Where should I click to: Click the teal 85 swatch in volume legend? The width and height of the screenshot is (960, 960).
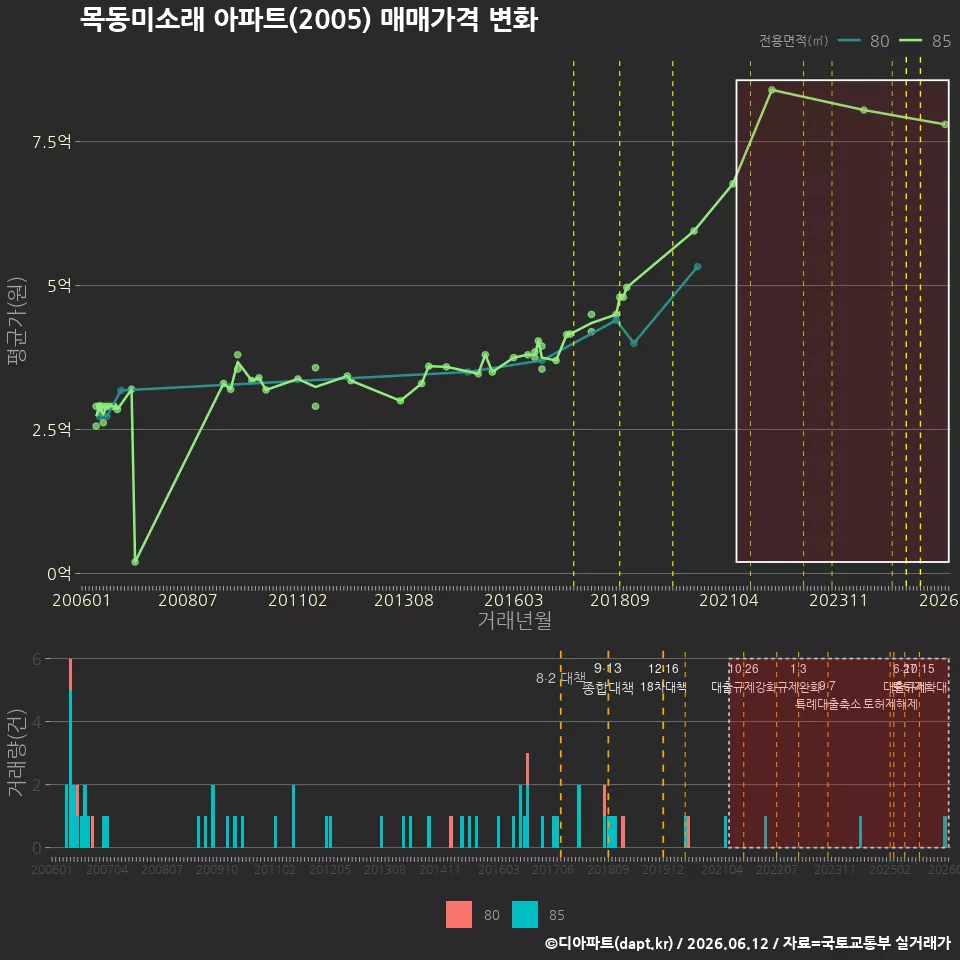click(x=525, y=915)
